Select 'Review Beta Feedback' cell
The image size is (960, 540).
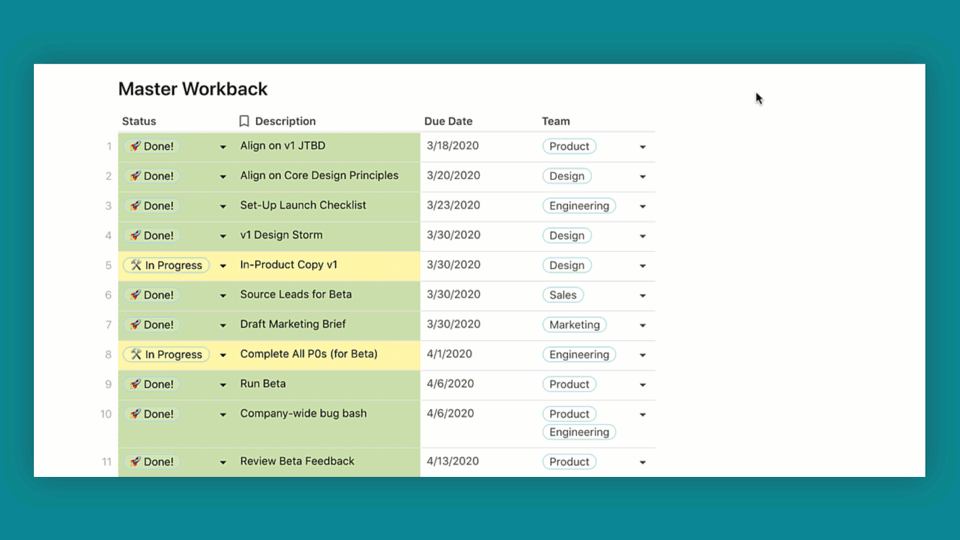[x=328, y=462]
